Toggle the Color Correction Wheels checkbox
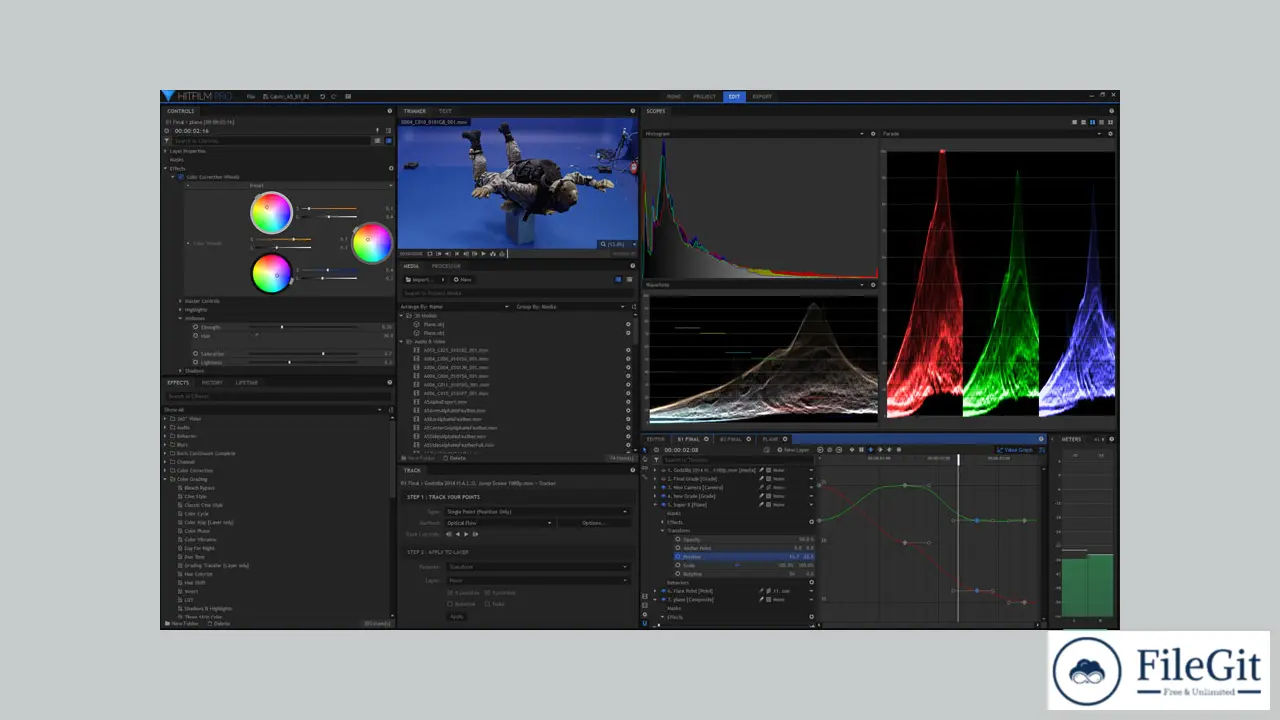This screenshot has height=720, width=1280. pos(181,177)
